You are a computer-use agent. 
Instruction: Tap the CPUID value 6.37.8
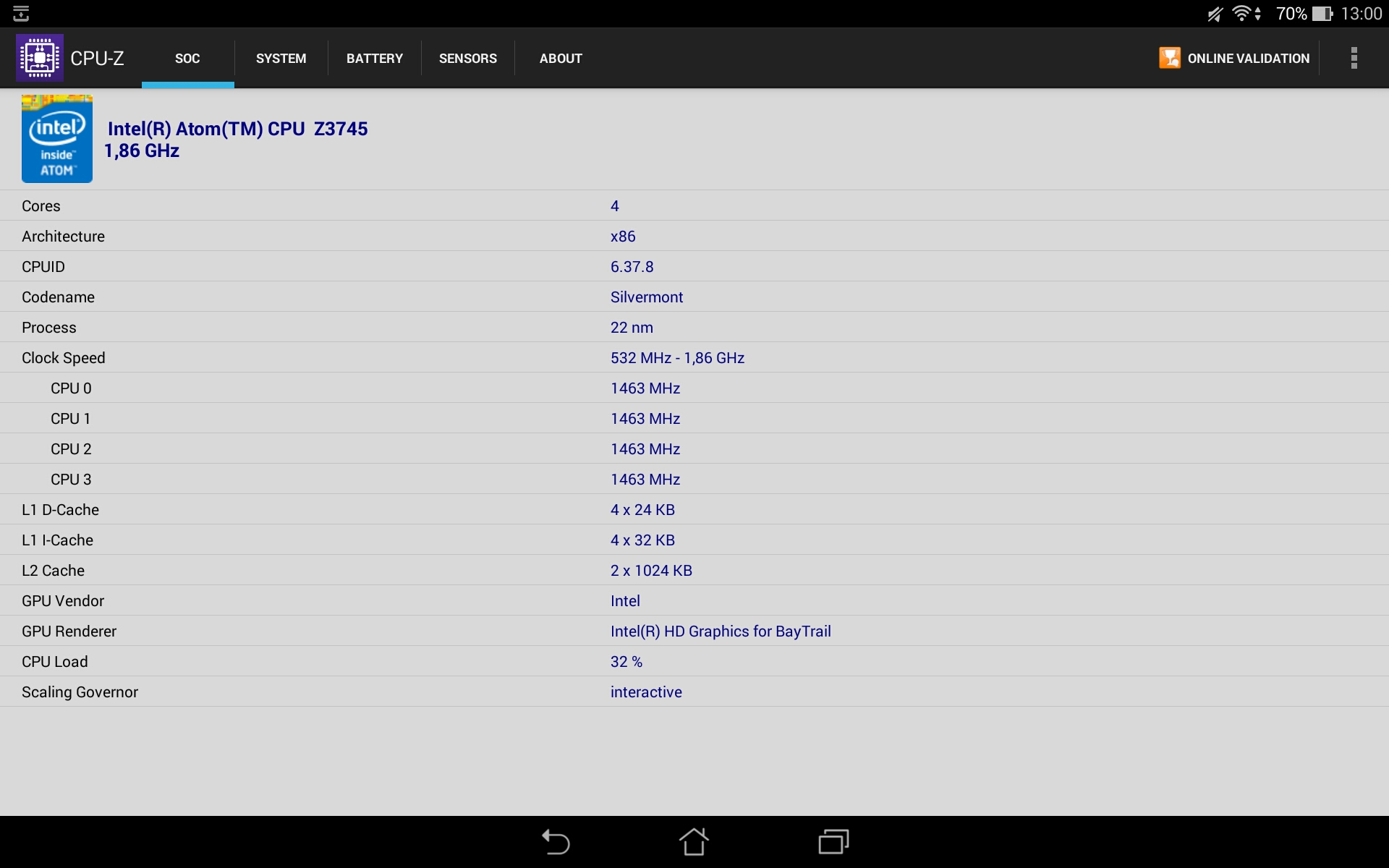[x=632, y=267]
